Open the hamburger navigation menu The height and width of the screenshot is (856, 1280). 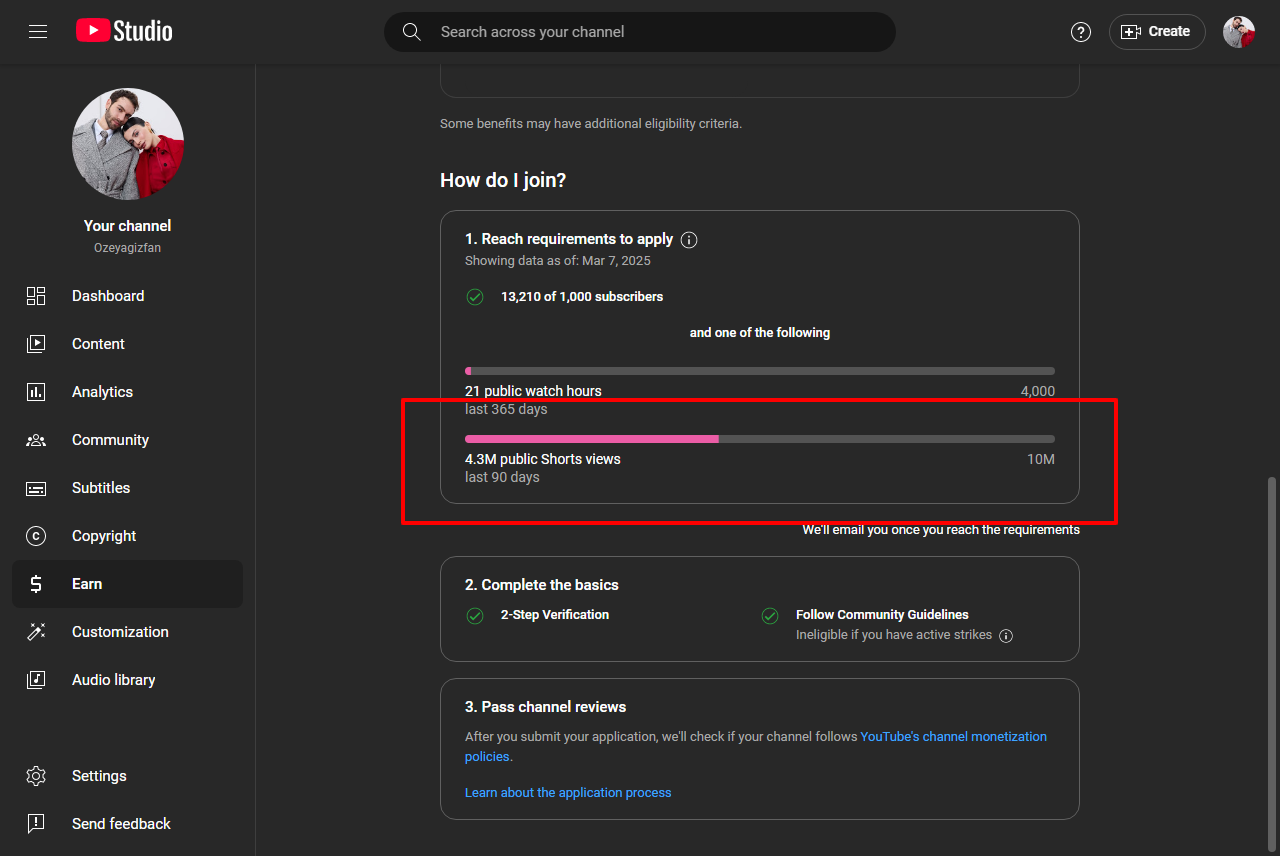click(x=38, y=32)
